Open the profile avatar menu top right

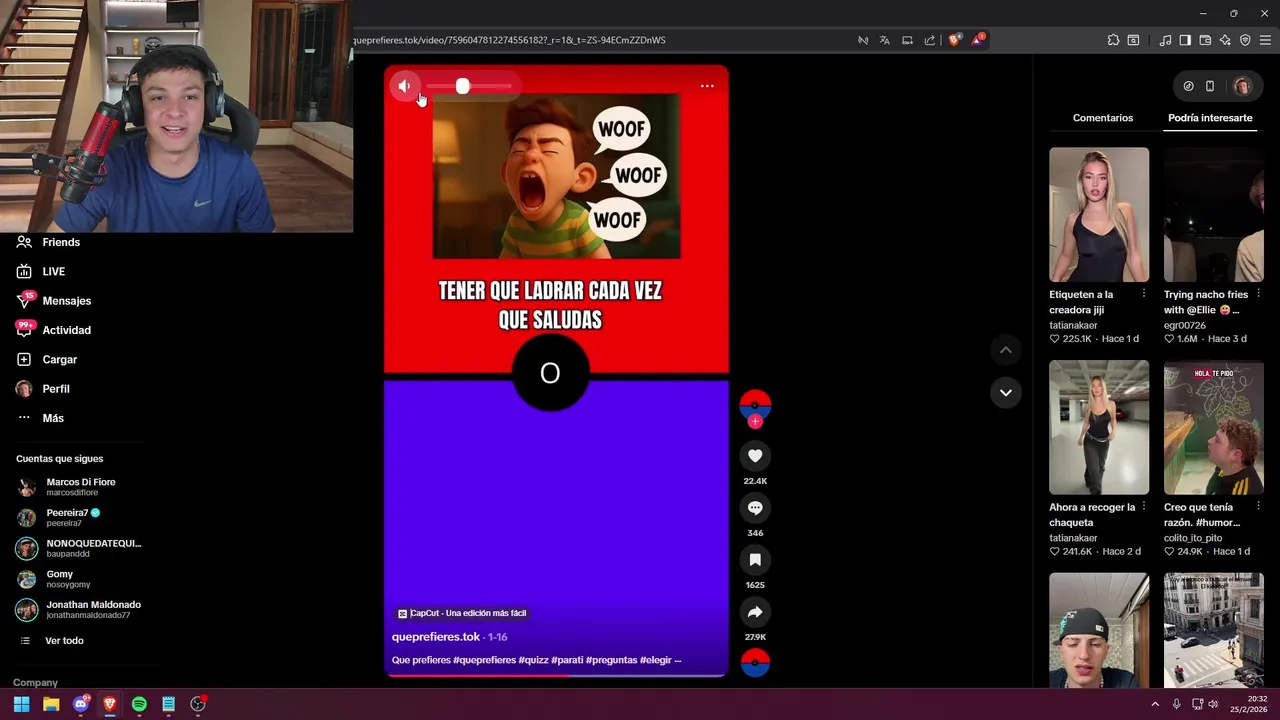[1243, 86]
